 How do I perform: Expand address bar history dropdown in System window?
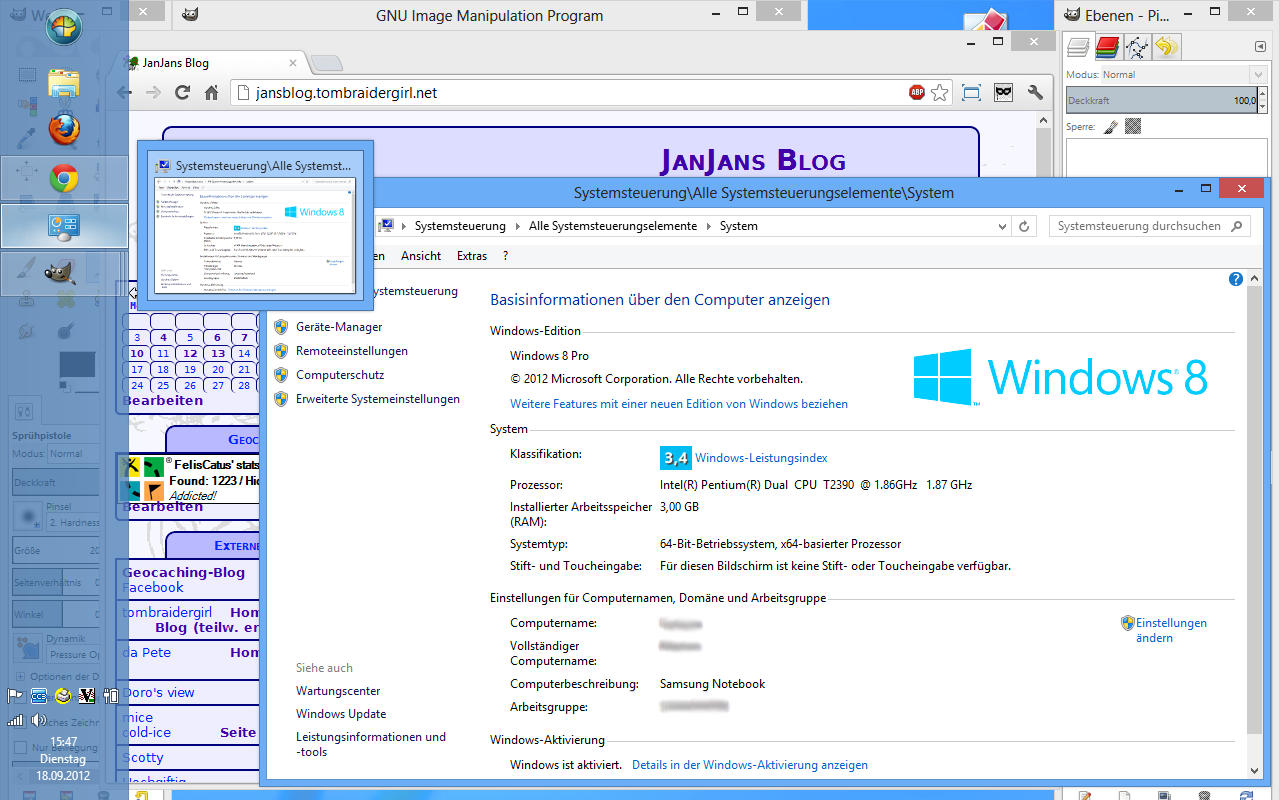coord(1003,226)
